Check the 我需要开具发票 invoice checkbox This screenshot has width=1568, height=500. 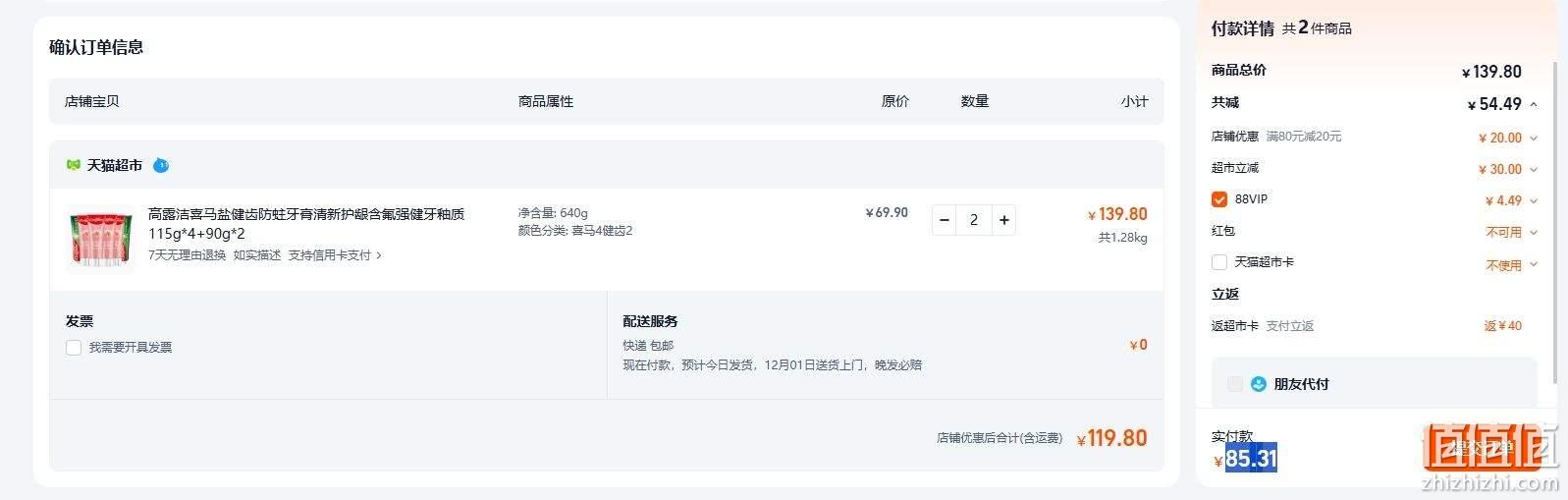(x=74, y=348)
